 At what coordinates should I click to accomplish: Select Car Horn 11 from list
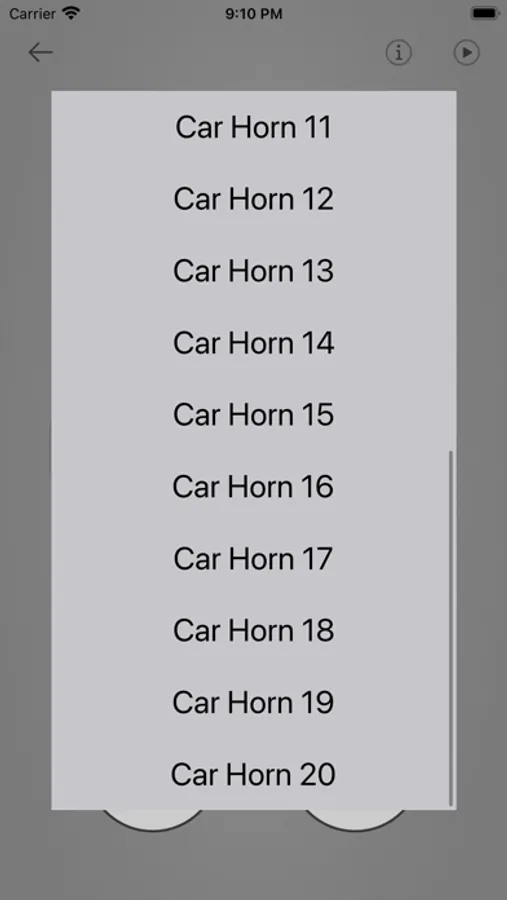[253, 127]
